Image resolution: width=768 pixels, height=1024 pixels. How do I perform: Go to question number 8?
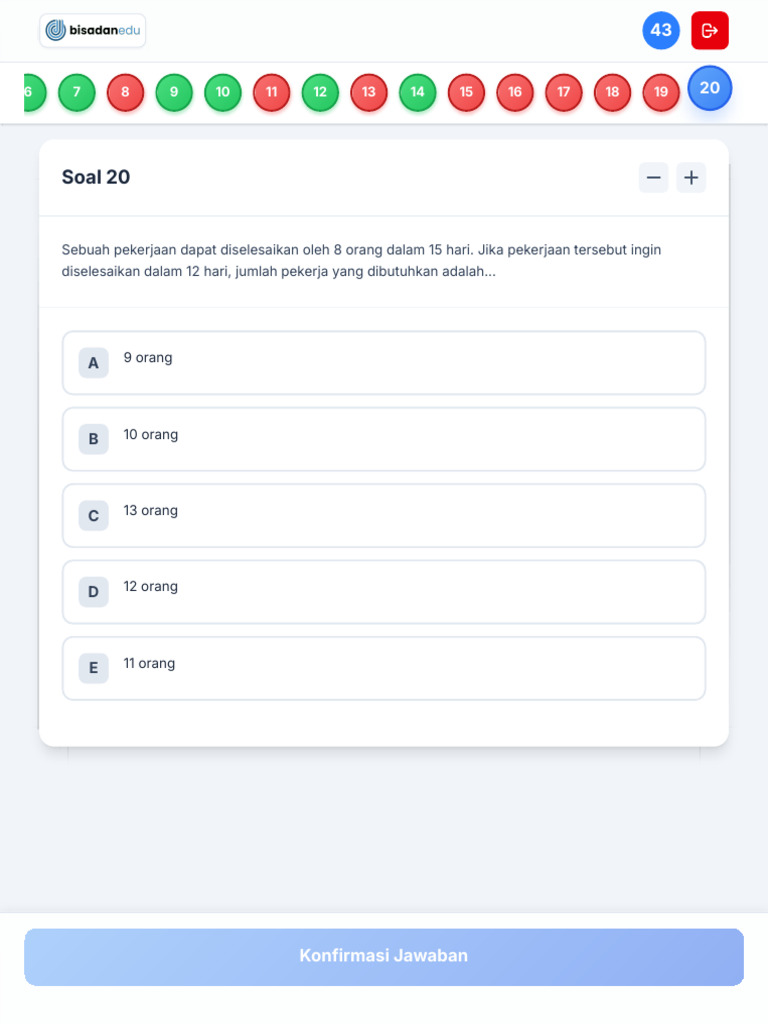(x=125, y=92)
